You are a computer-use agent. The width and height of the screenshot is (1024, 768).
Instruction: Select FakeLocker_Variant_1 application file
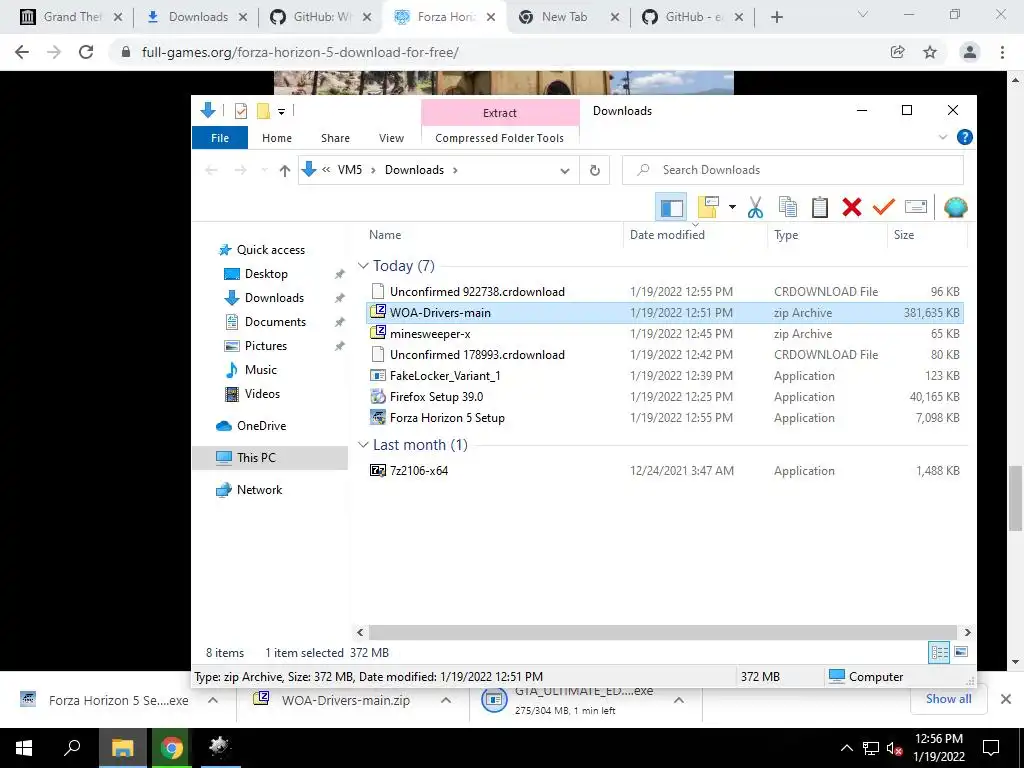[665, 376]
